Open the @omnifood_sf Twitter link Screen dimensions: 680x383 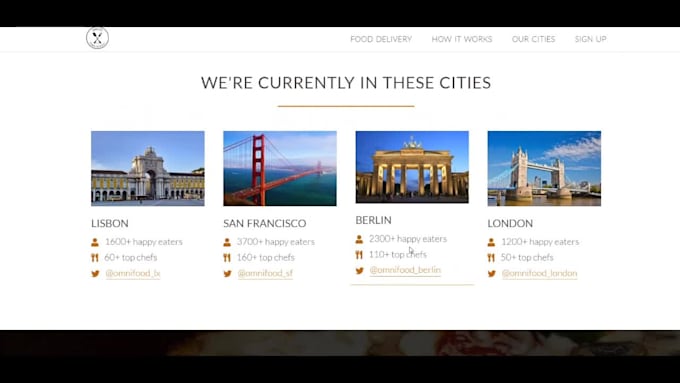265,273
